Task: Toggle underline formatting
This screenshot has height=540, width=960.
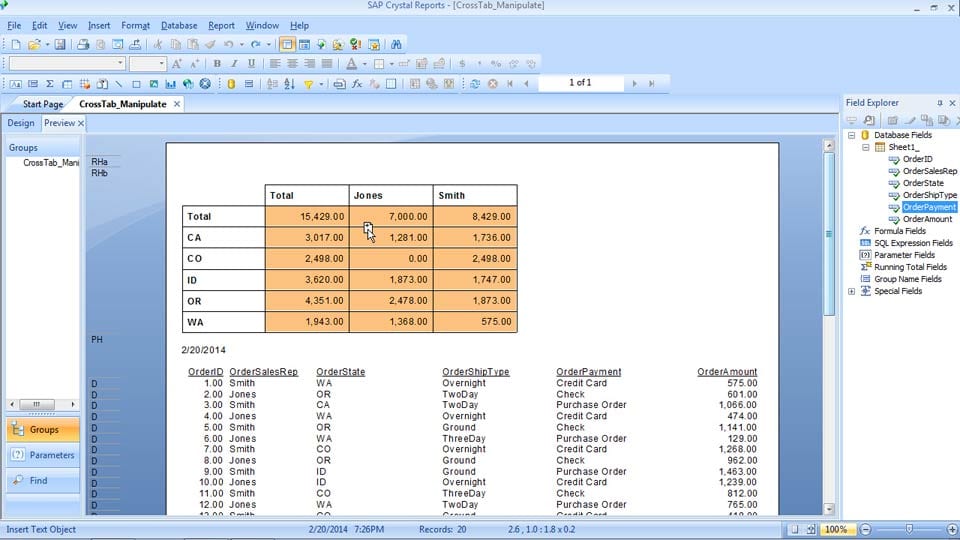Action: pos(251,64)
